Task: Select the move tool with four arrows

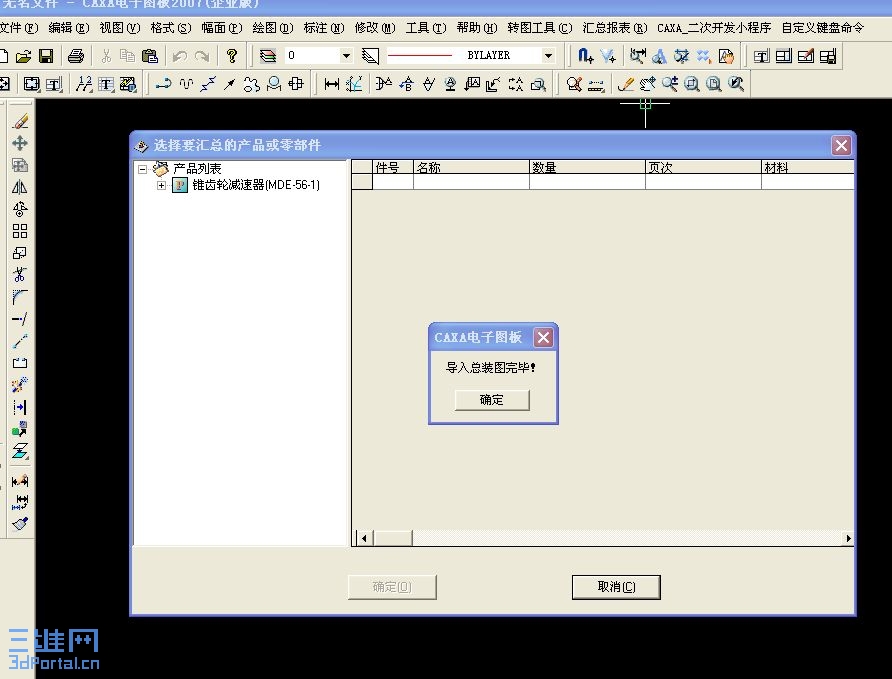Action: point(20,143)
